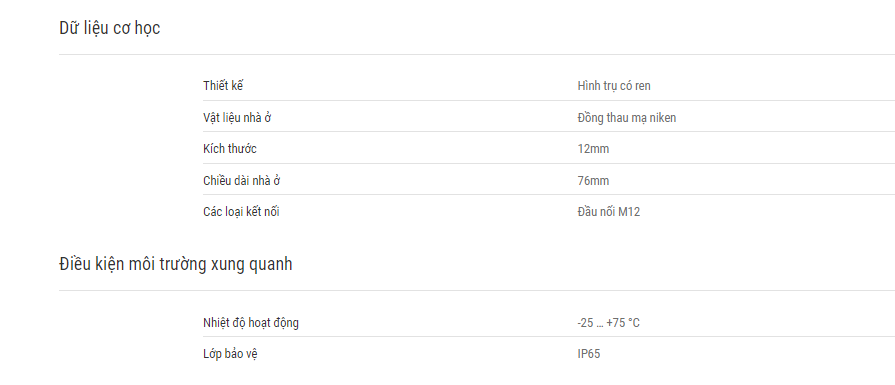Click the '-25 ... +75 °C' temperature value

pyautogui.click(x=608, y=323)
